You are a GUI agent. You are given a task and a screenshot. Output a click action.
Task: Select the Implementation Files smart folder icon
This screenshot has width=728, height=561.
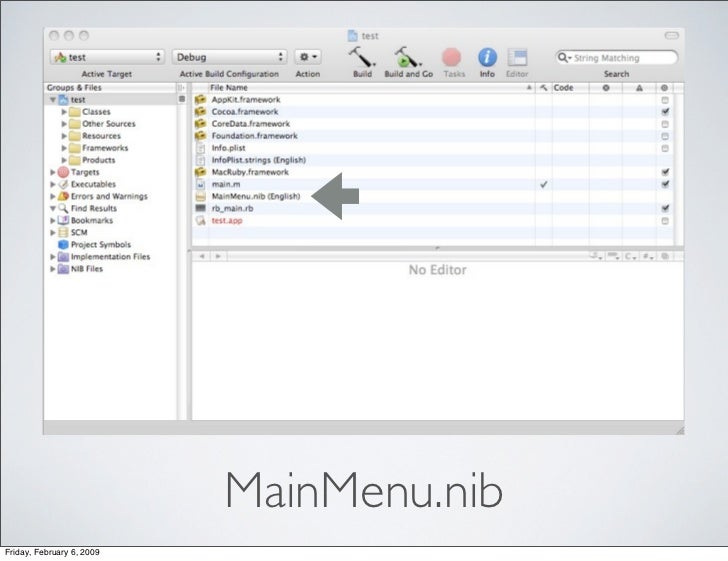tap(64, 256)
